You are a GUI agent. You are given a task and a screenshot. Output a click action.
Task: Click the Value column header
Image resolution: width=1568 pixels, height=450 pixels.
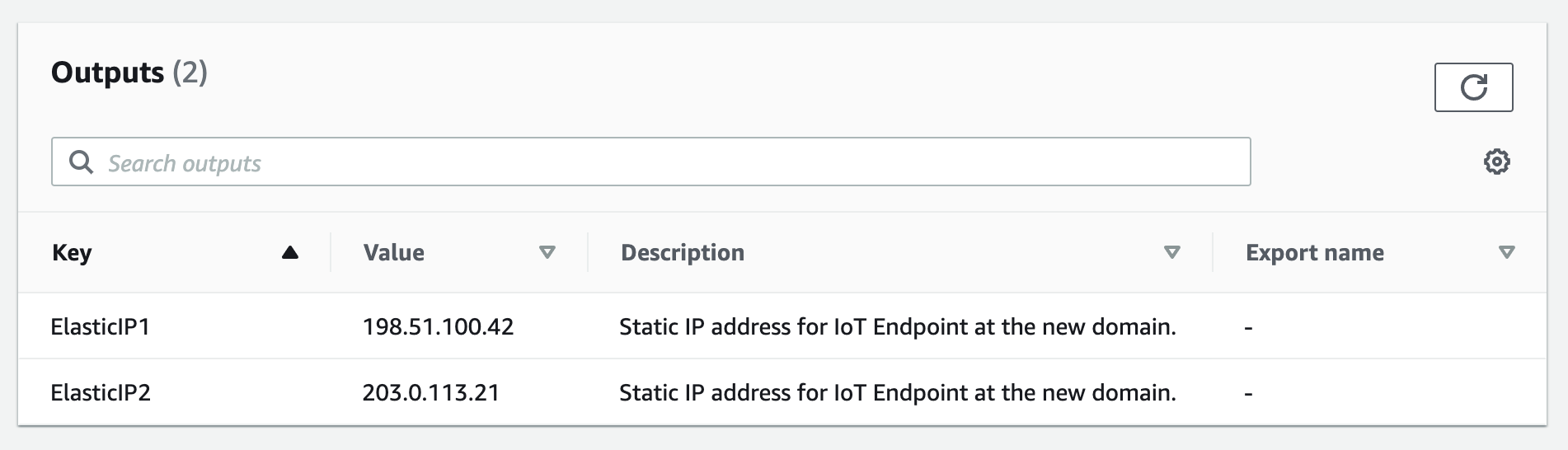click(x=394, y=253)
